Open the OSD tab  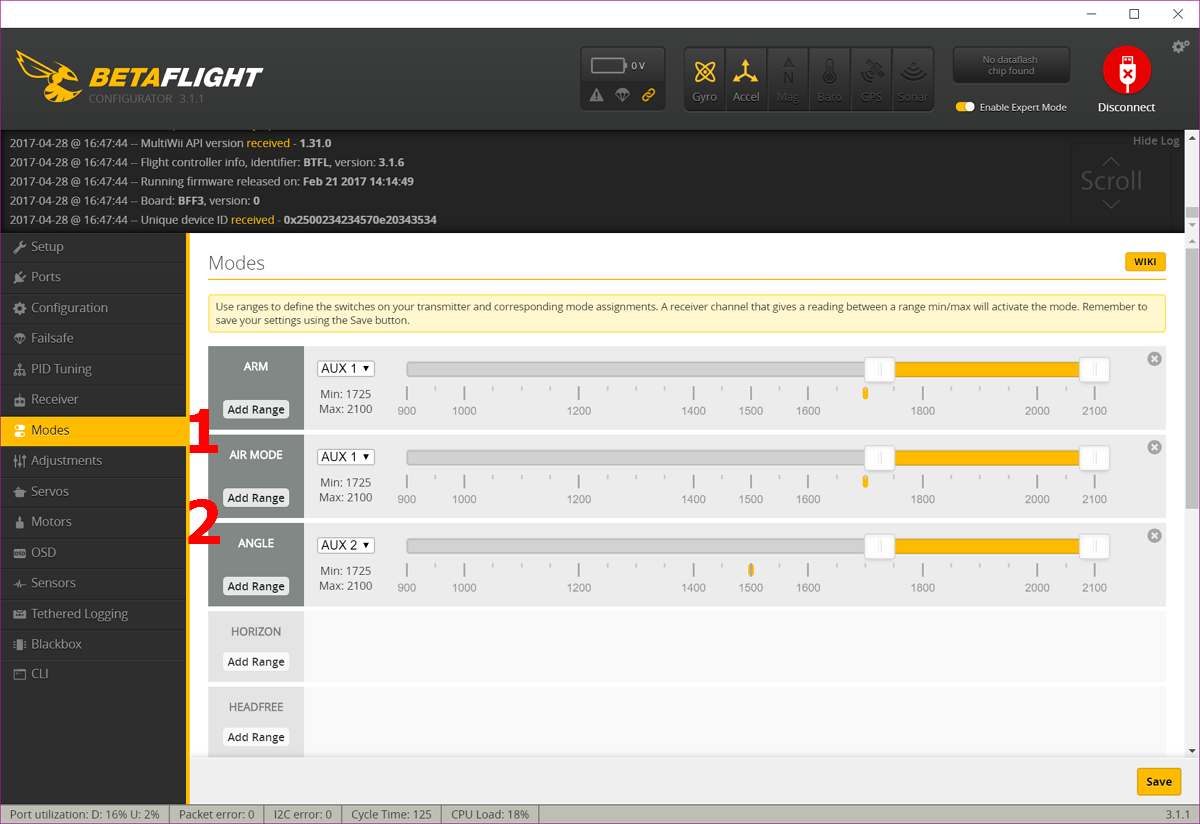(x=93, y=552)
